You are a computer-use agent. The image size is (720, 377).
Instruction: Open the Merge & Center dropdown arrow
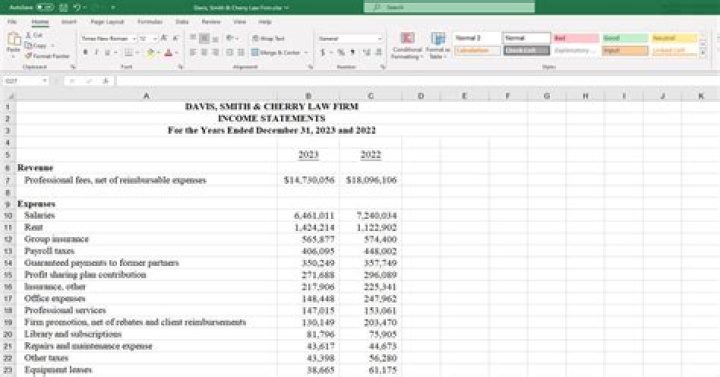(306, 52)
